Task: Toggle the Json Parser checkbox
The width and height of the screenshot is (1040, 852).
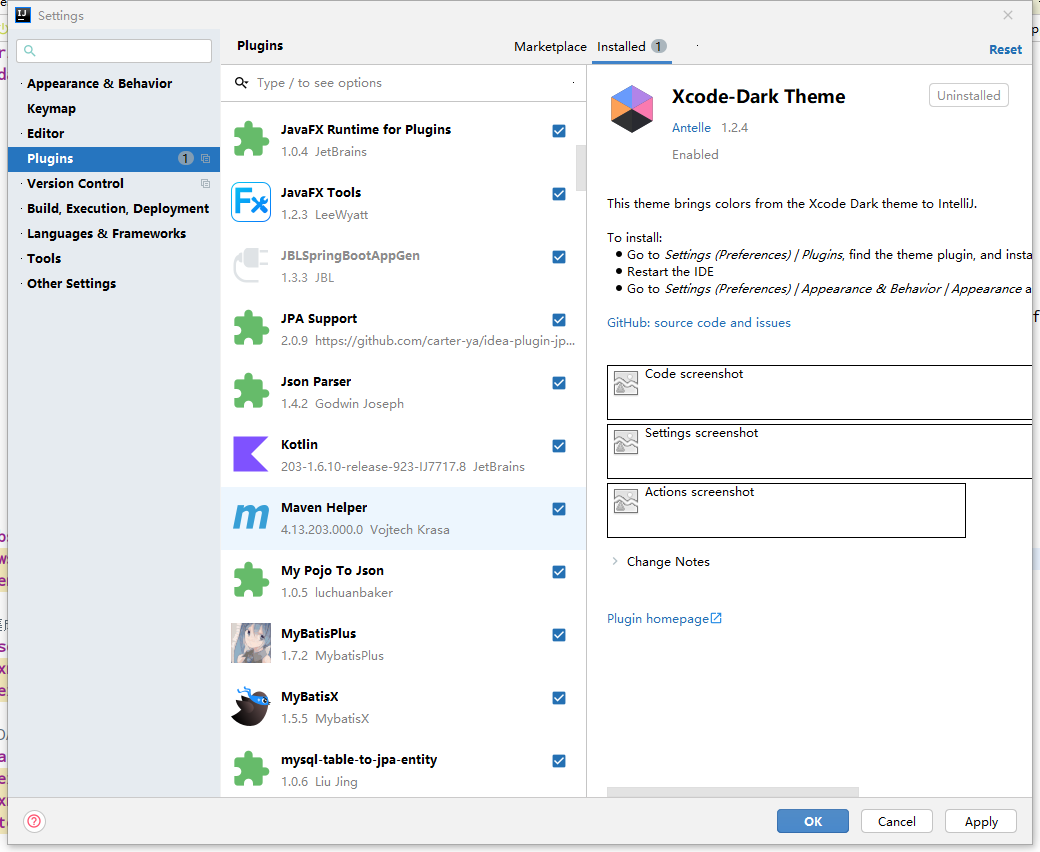Action: (559, 383)
